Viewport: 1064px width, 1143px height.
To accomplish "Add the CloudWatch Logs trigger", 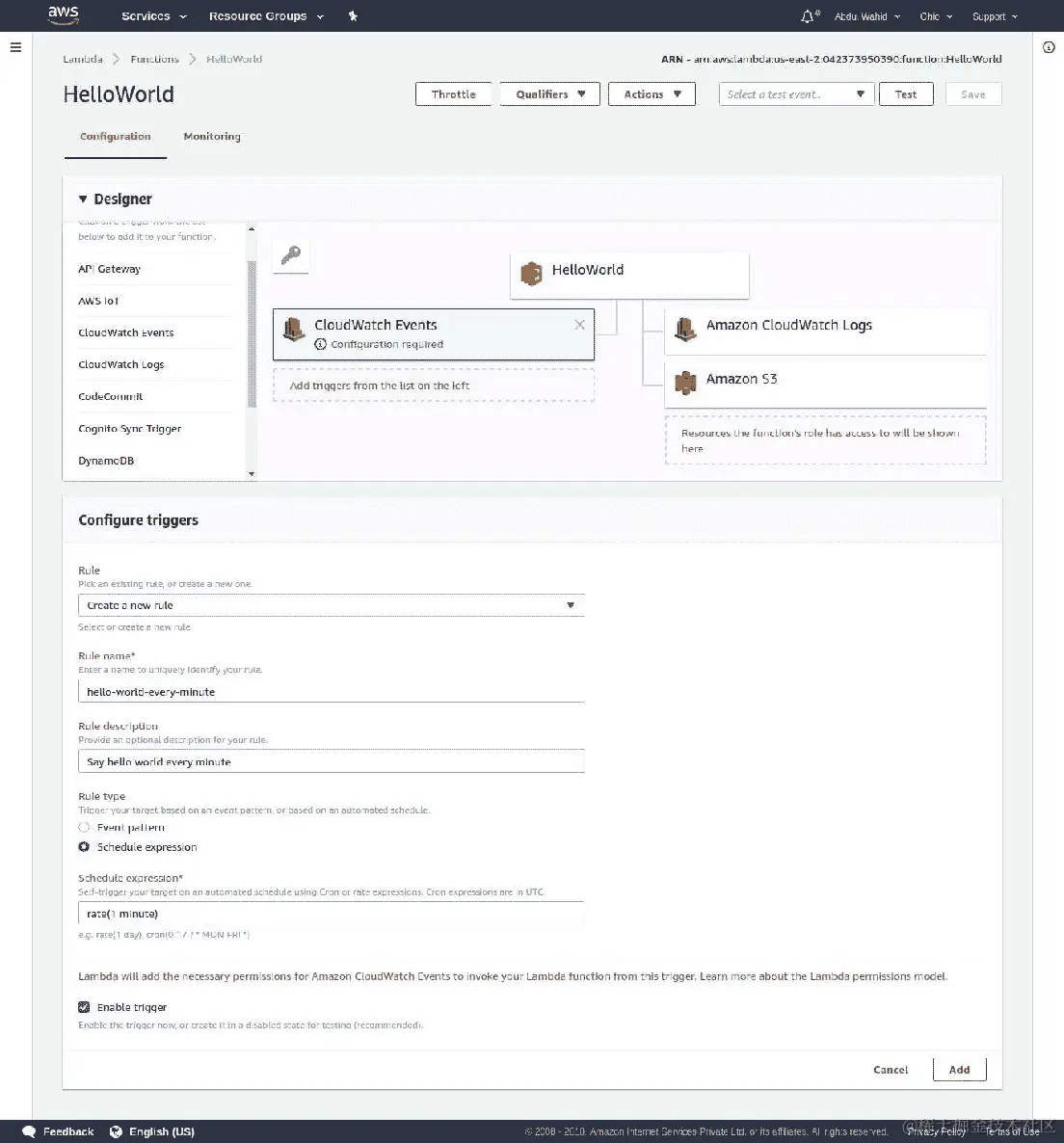I will pos(121,364).
